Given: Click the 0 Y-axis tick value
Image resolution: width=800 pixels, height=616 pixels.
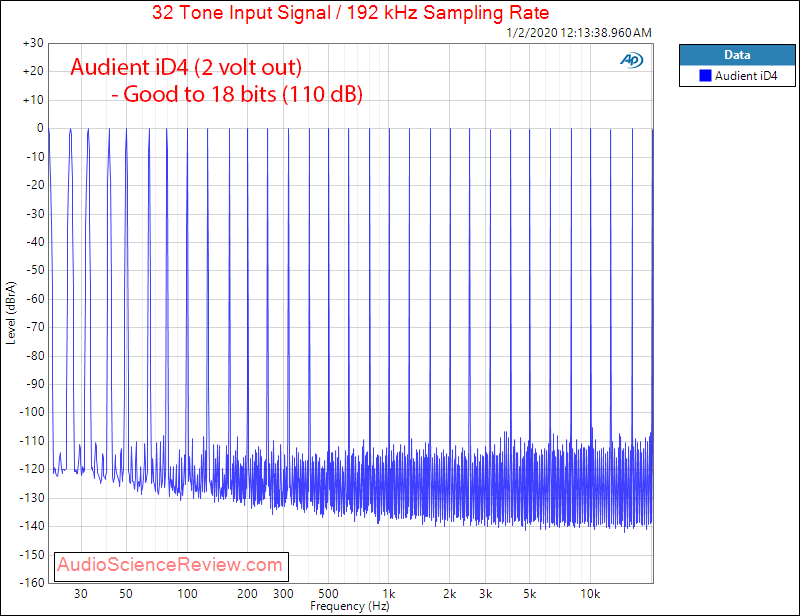Looking at the screenshot, I should point(40,128).
